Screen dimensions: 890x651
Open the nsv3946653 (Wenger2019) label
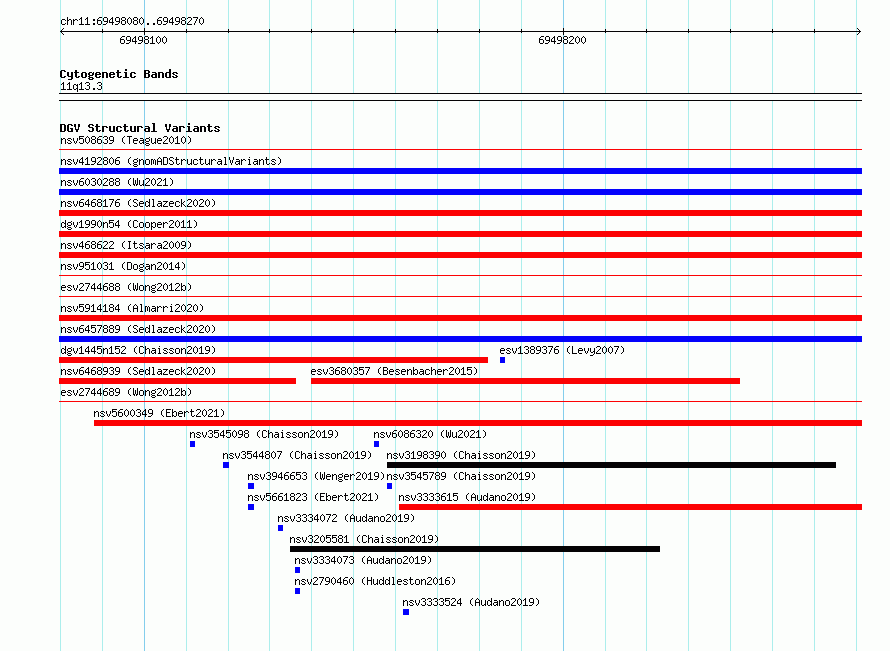(316, 476)
